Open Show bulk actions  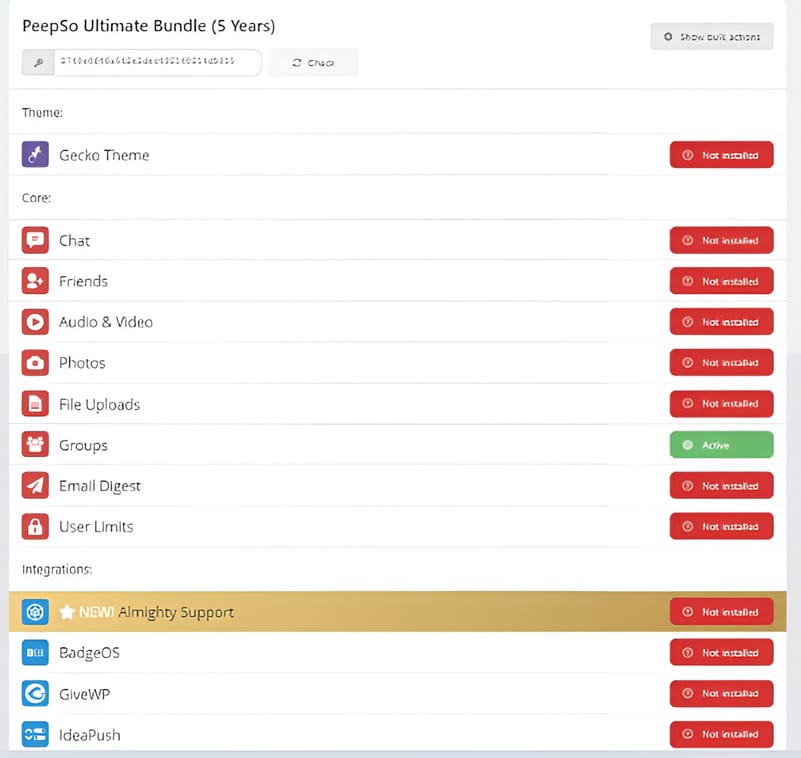click(x=711, y=37)
